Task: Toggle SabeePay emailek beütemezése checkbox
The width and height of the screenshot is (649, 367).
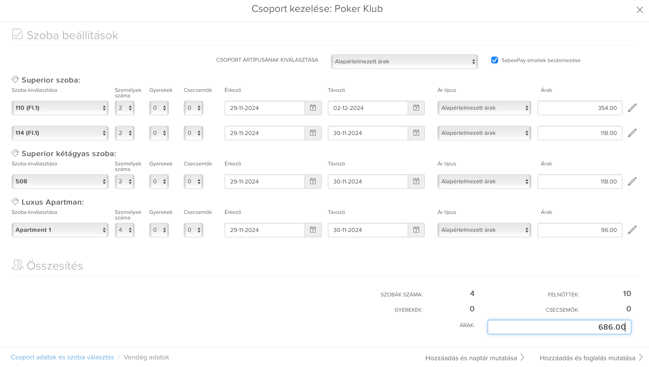Action: click(x=494, y=60)
